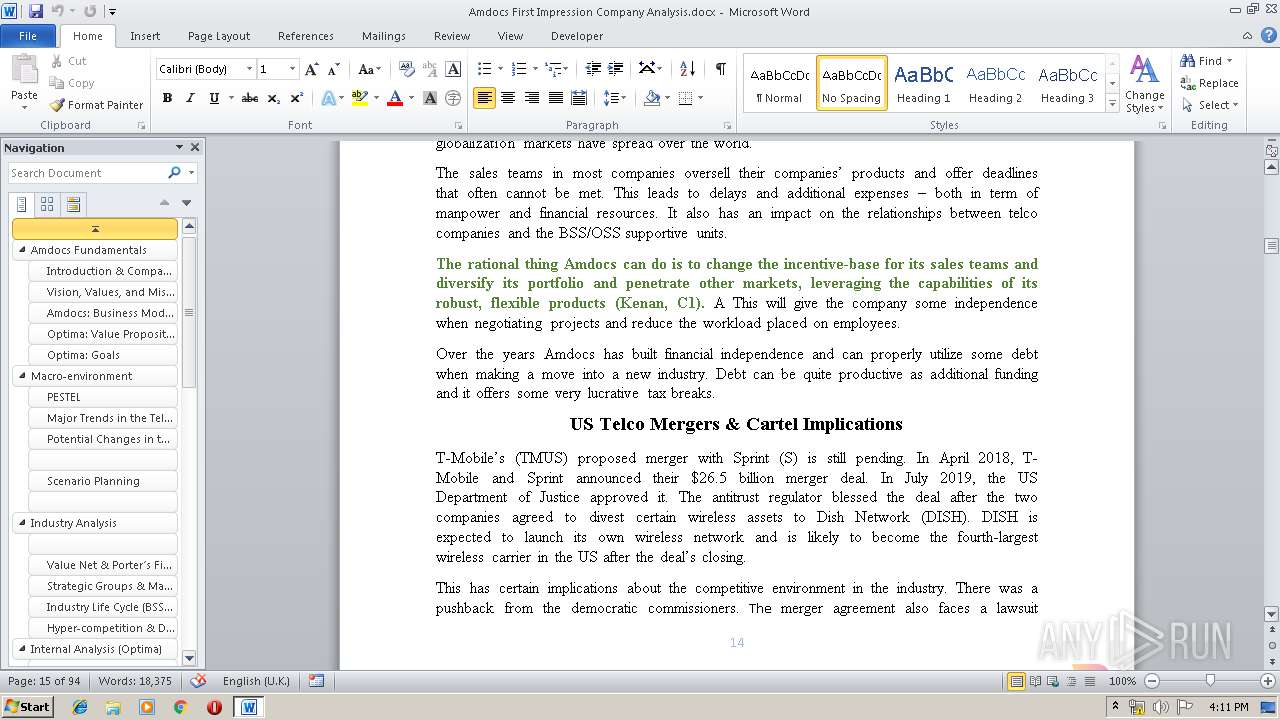Adjust the zoom slider handle
Viewport: 1280px width, 720px height.
[x=1210, y=681]
